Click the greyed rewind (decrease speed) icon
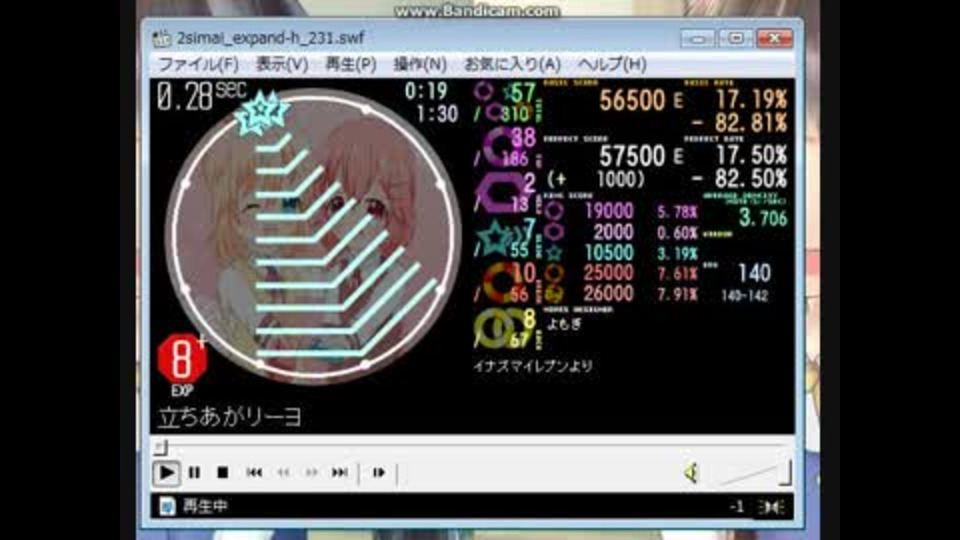The height and width of the screenshot is (540, 960). pos(283,473)
